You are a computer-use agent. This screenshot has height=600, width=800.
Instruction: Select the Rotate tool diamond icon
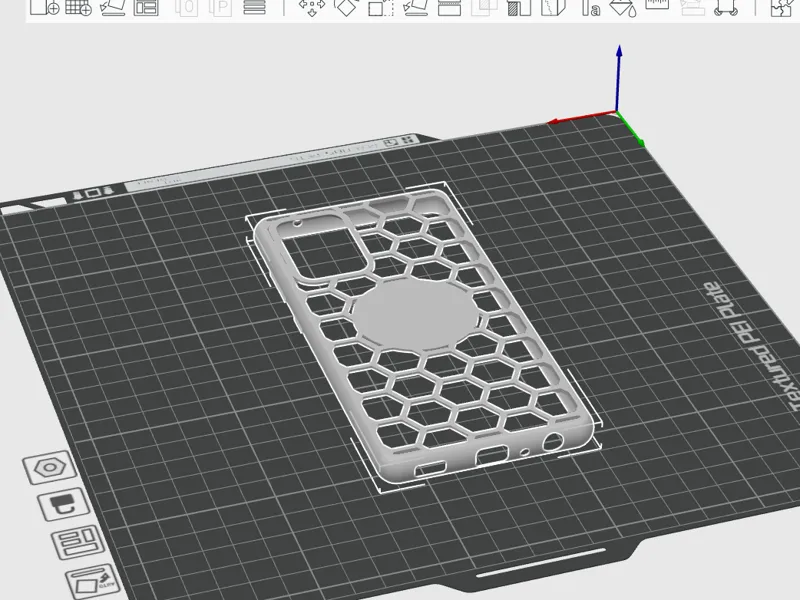346,7
